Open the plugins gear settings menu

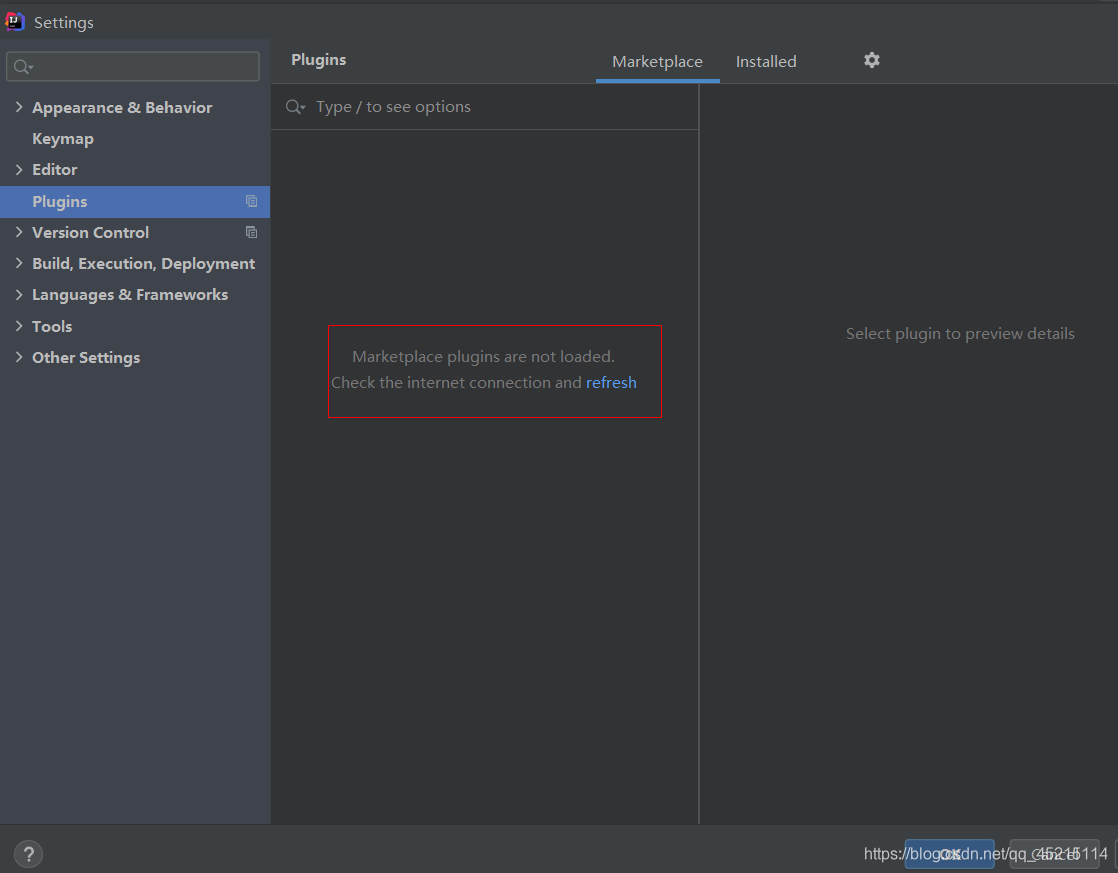coord(871,61)
